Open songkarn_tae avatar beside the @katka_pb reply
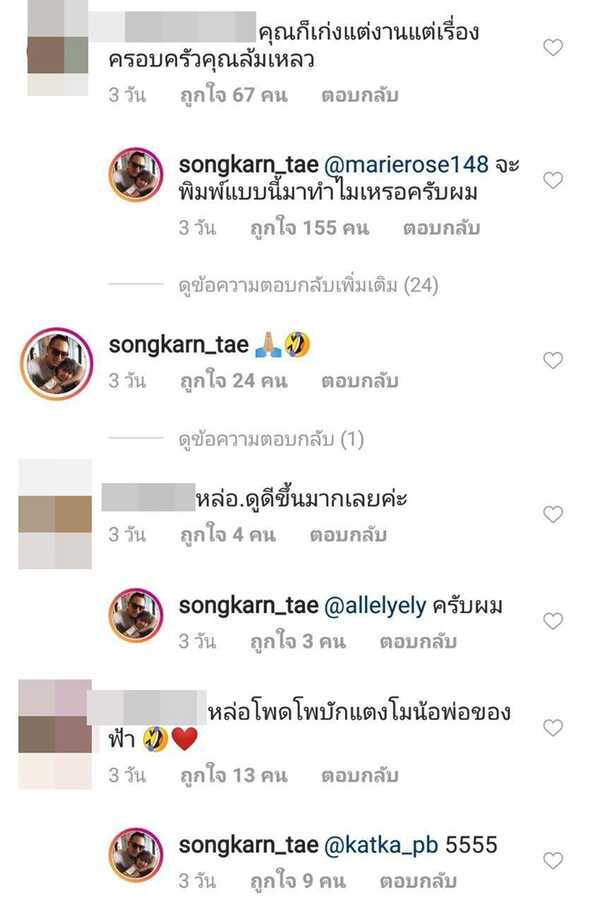 (136, 856)
